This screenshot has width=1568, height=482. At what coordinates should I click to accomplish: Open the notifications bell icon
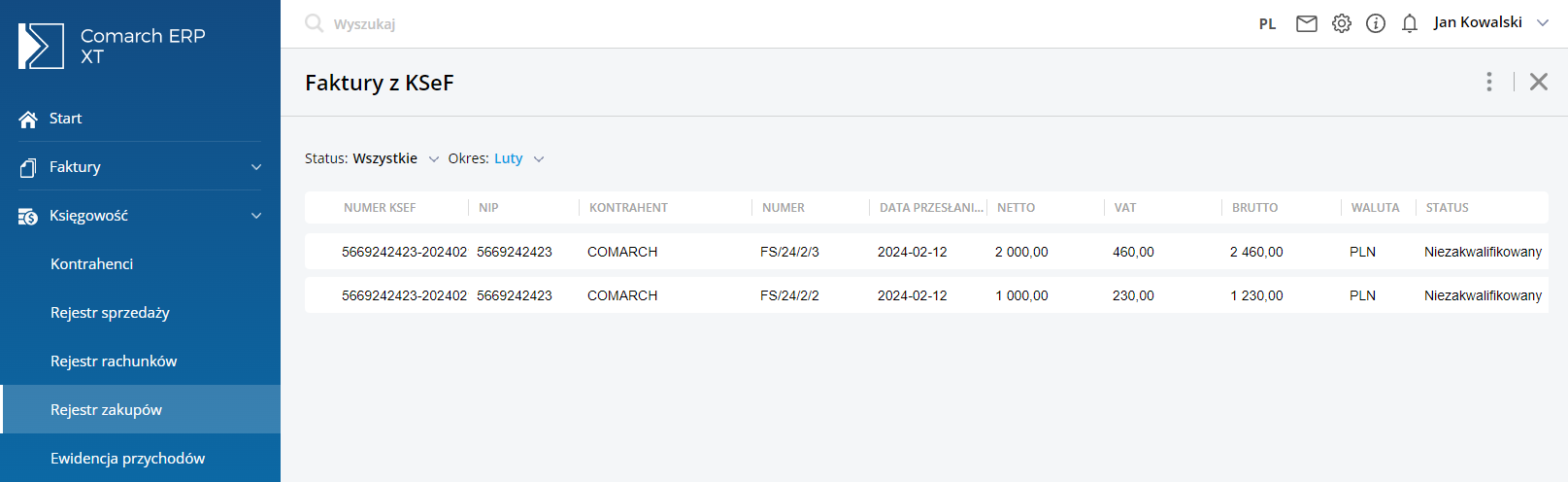[x=1410, y=23]
